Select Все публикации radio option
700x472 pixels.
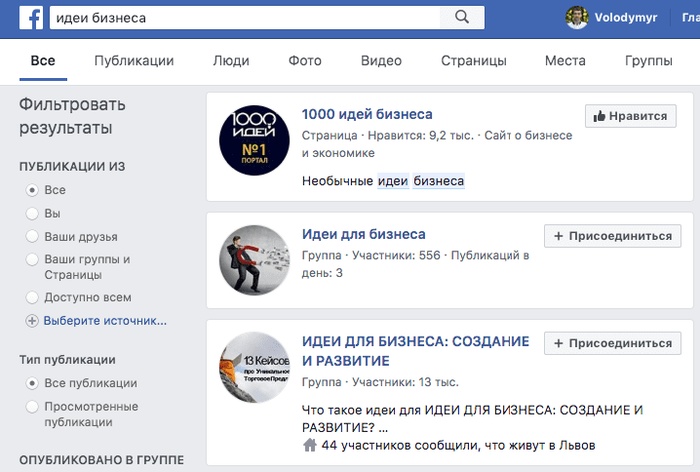coord(32,383)
